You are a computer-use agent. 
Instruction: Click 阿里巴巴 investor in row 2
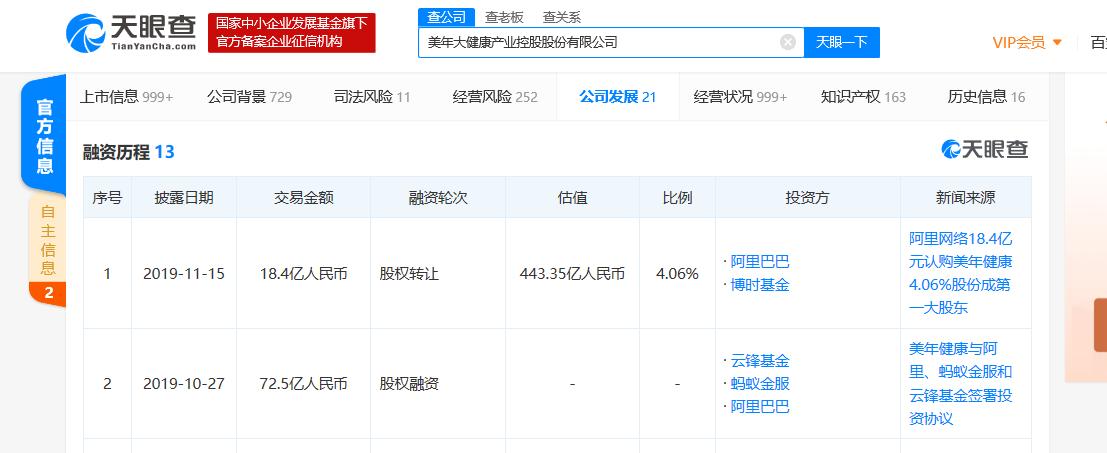pyautogui.click(x=760, y=406)
